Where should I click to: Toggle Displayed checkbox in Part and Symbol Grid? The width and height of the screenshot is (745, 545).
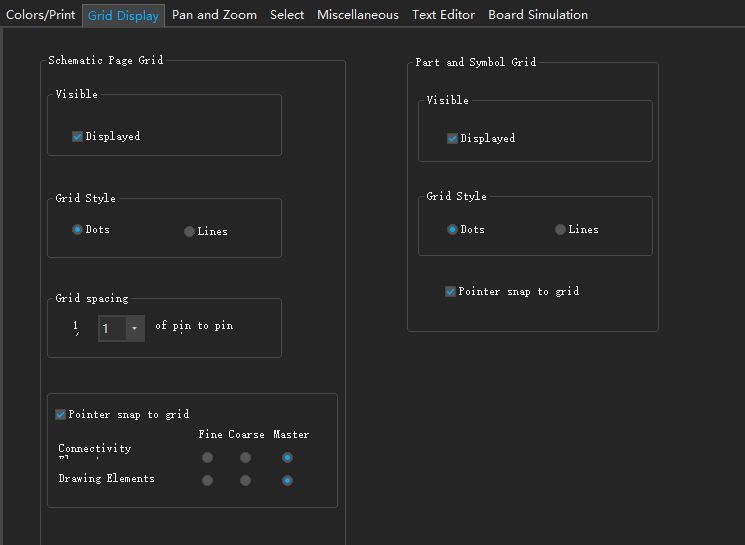click(x=453, y=139)
